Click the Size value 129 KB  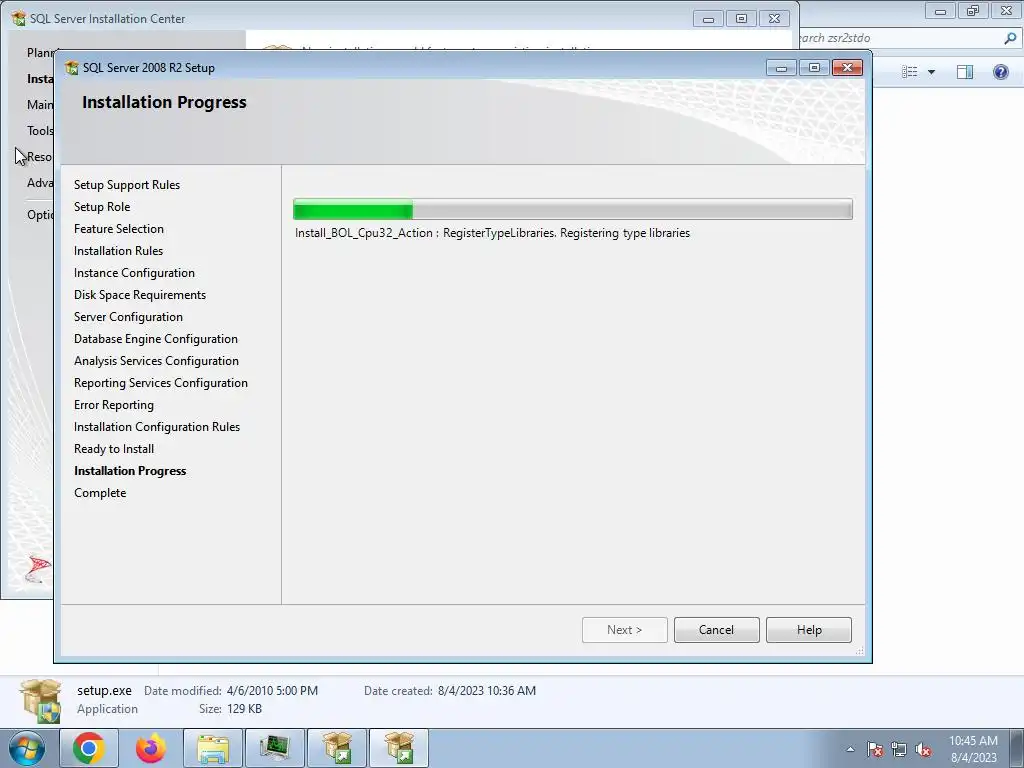pyautogui.click(x=244, y=709)
